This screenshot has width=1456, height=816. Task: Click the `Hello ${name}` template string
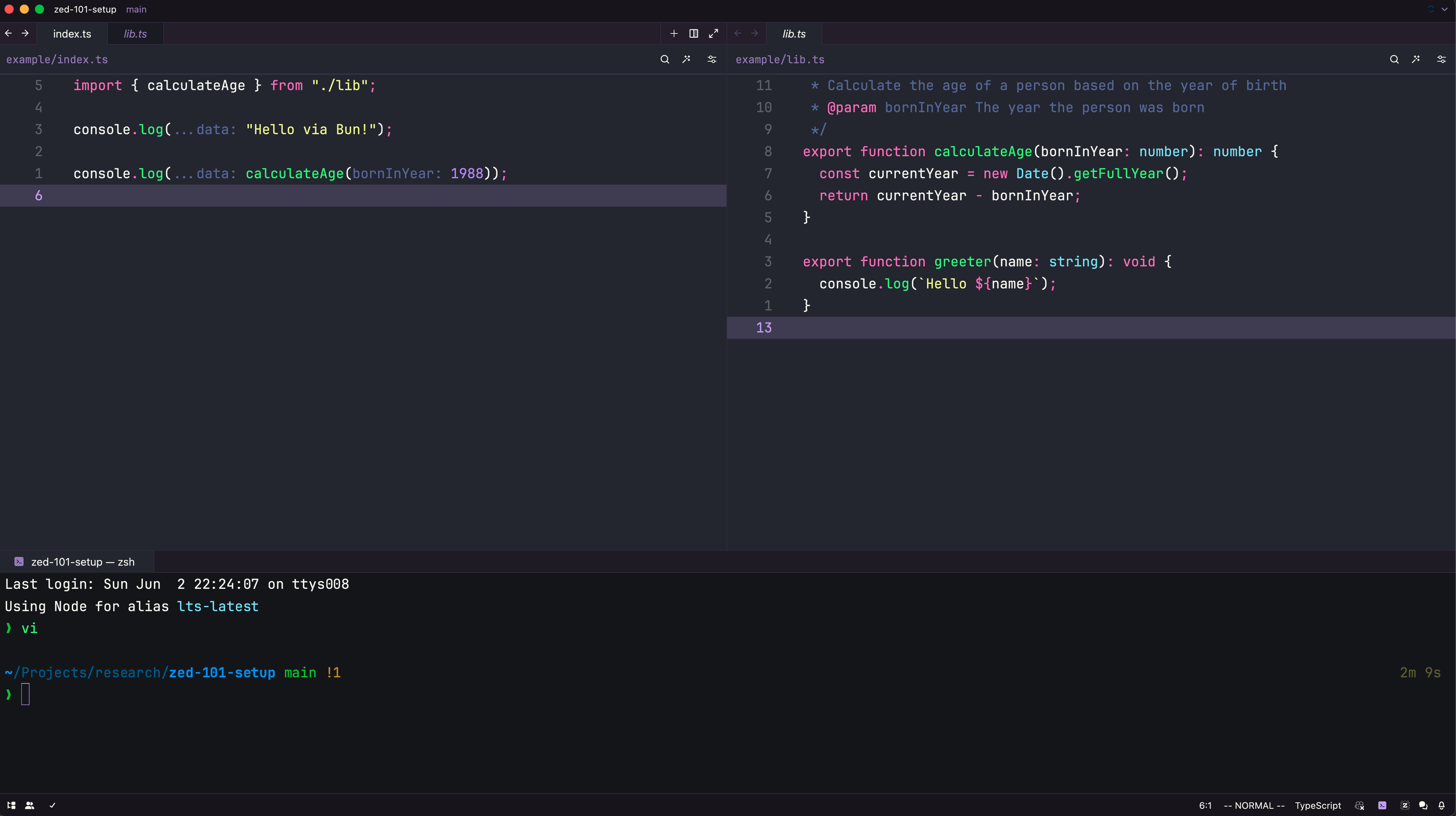pyautogui.click(x=978, y=284)
